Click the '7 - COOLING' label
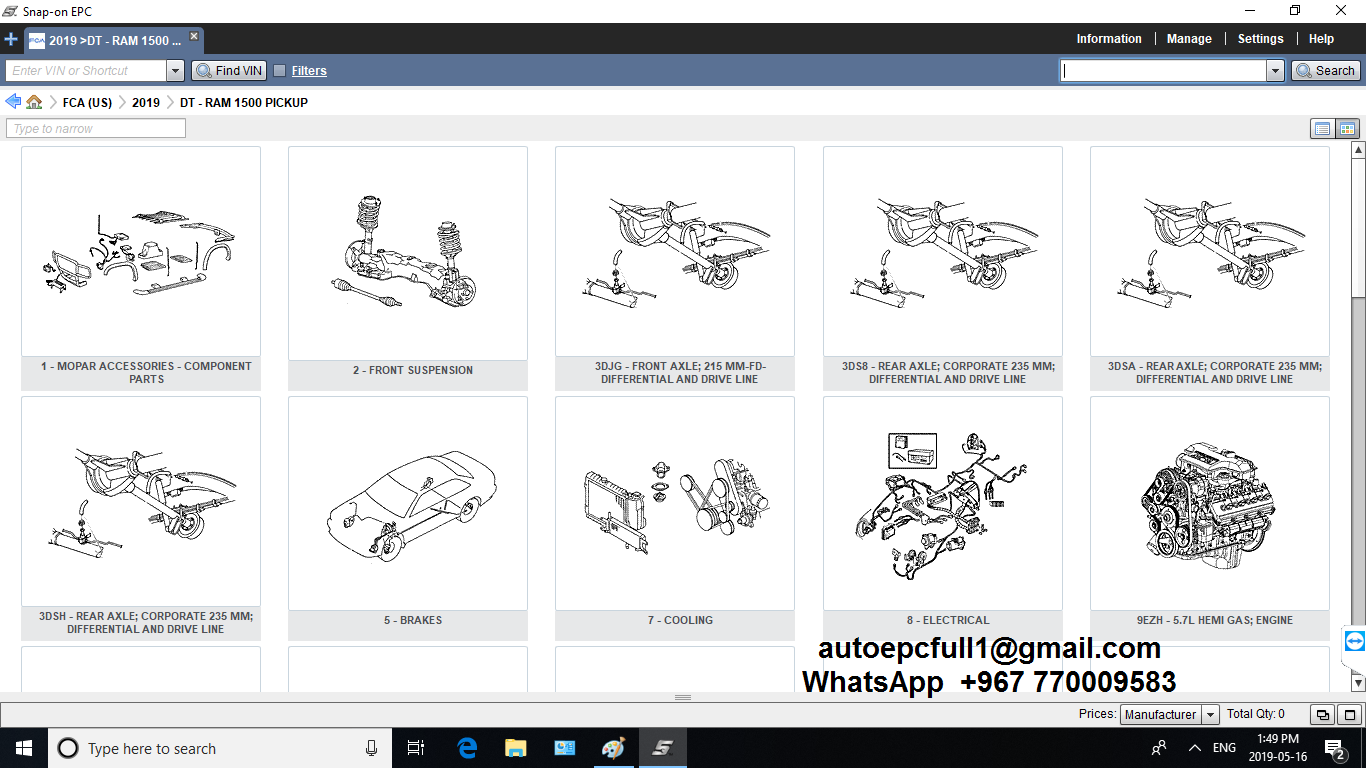The width and height of the screenshot is (1366, 768). (680, 620)
